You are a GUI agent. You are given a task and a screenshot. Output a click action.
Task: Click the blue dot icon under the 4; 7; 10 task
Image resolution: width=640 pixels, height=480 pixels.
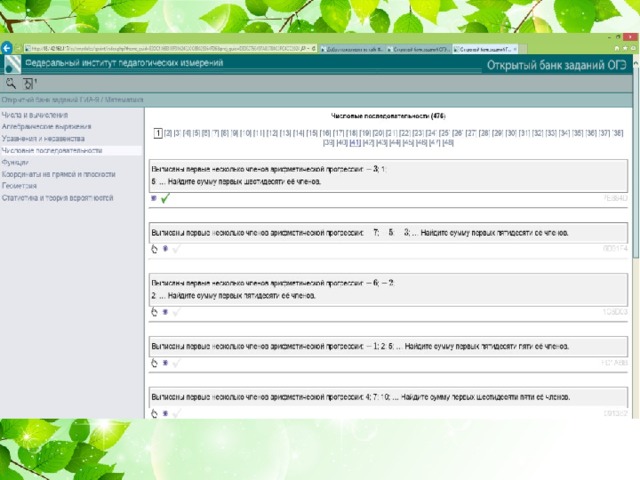pyautogui.click(x=165, y=413)
